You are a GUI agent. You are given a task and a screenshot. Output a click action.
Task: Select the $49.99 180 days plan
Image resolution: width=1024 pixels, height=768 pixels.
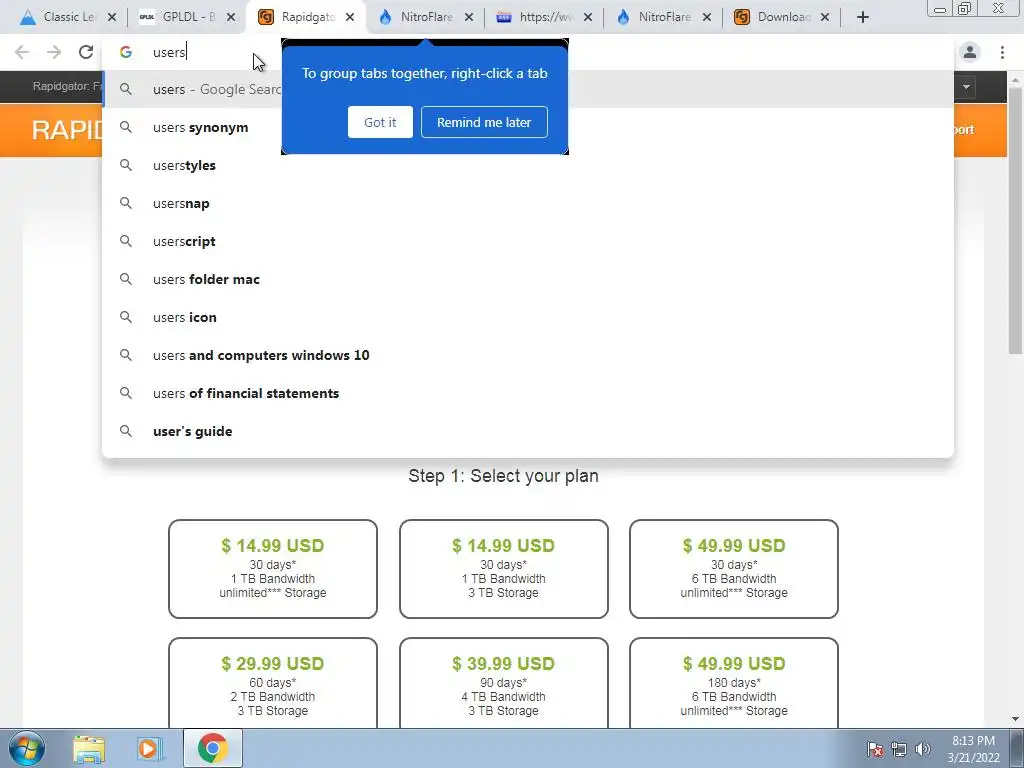pyautogui.click(x=734, y=682)
